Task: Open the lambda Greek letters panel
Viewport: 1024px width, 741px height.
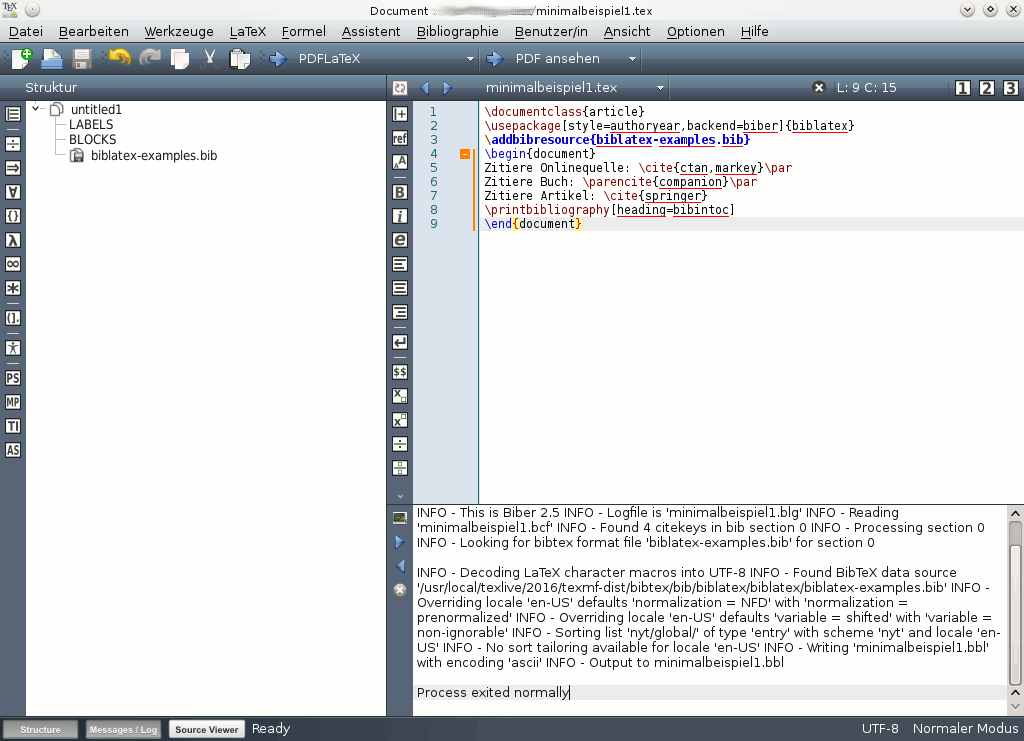Action: (x=12, y=240)
